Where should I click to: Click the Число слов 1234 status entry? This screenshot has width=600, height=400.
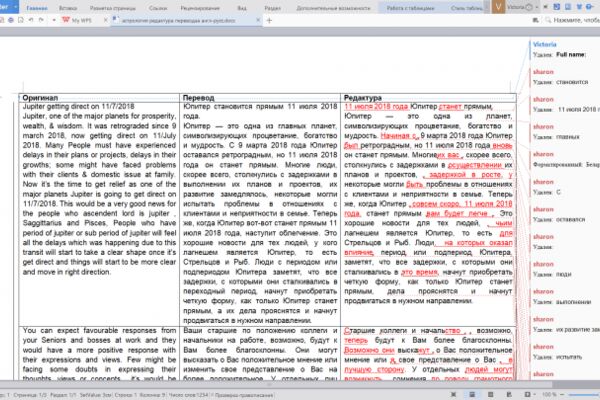pos(188,395)
